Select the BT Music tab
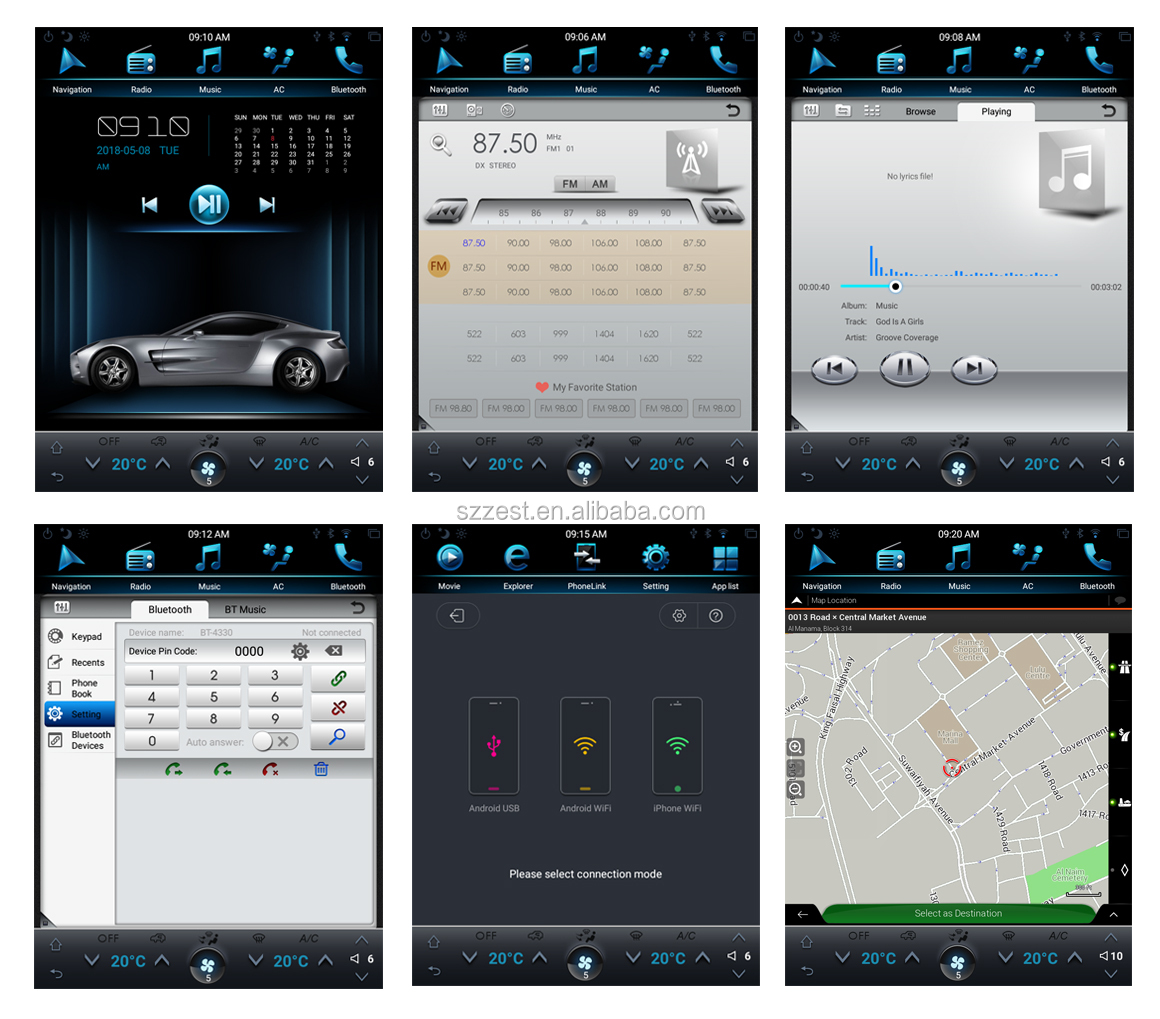The width and height of the screenshot is (1160, 1019). click(245, 609)
